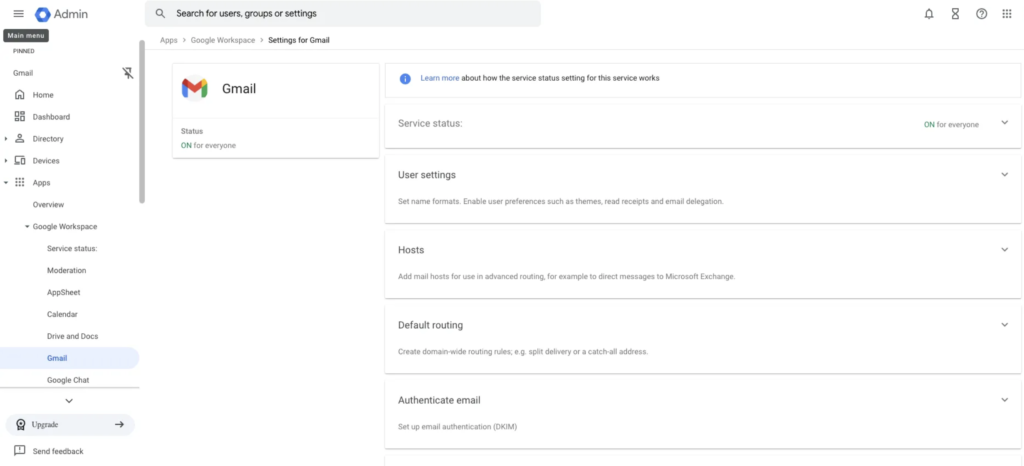This screenshot has width=1024, height=466.
Task: Click Settings for Gmail breadcrumb text
Action: [298, 40]
